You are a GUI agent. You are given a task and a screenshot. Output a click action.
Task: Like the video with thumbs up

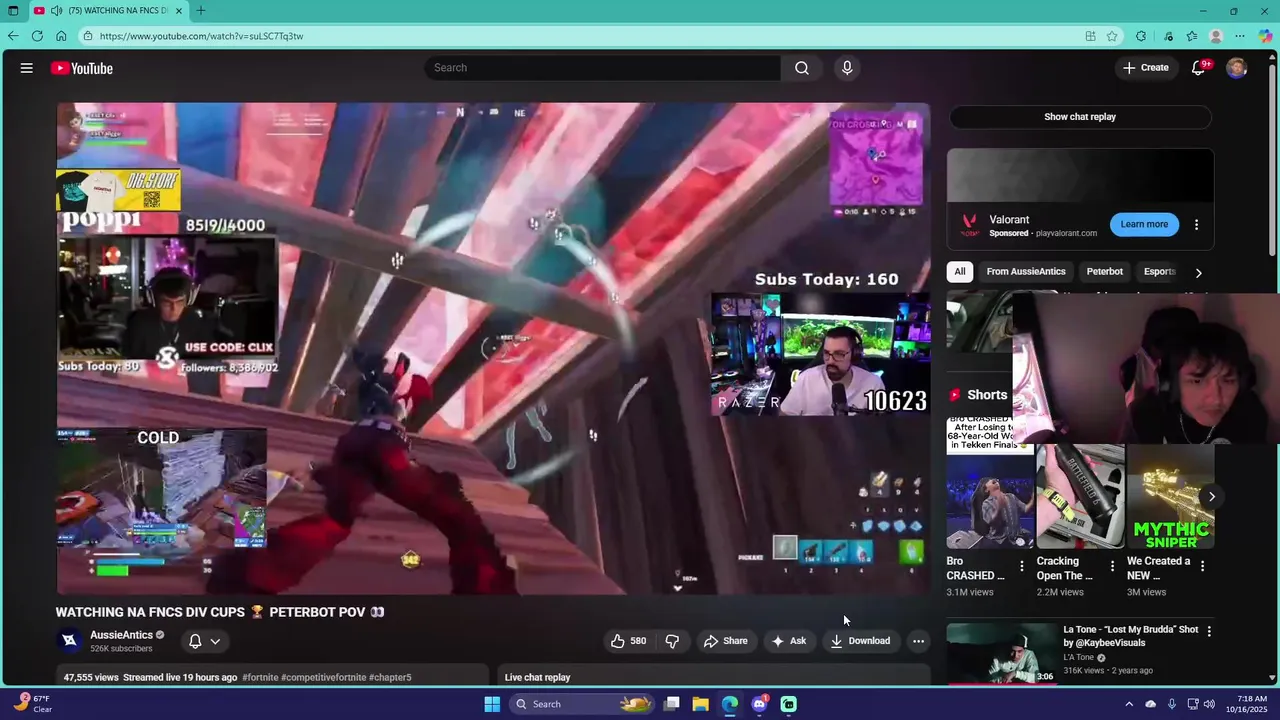628,641
